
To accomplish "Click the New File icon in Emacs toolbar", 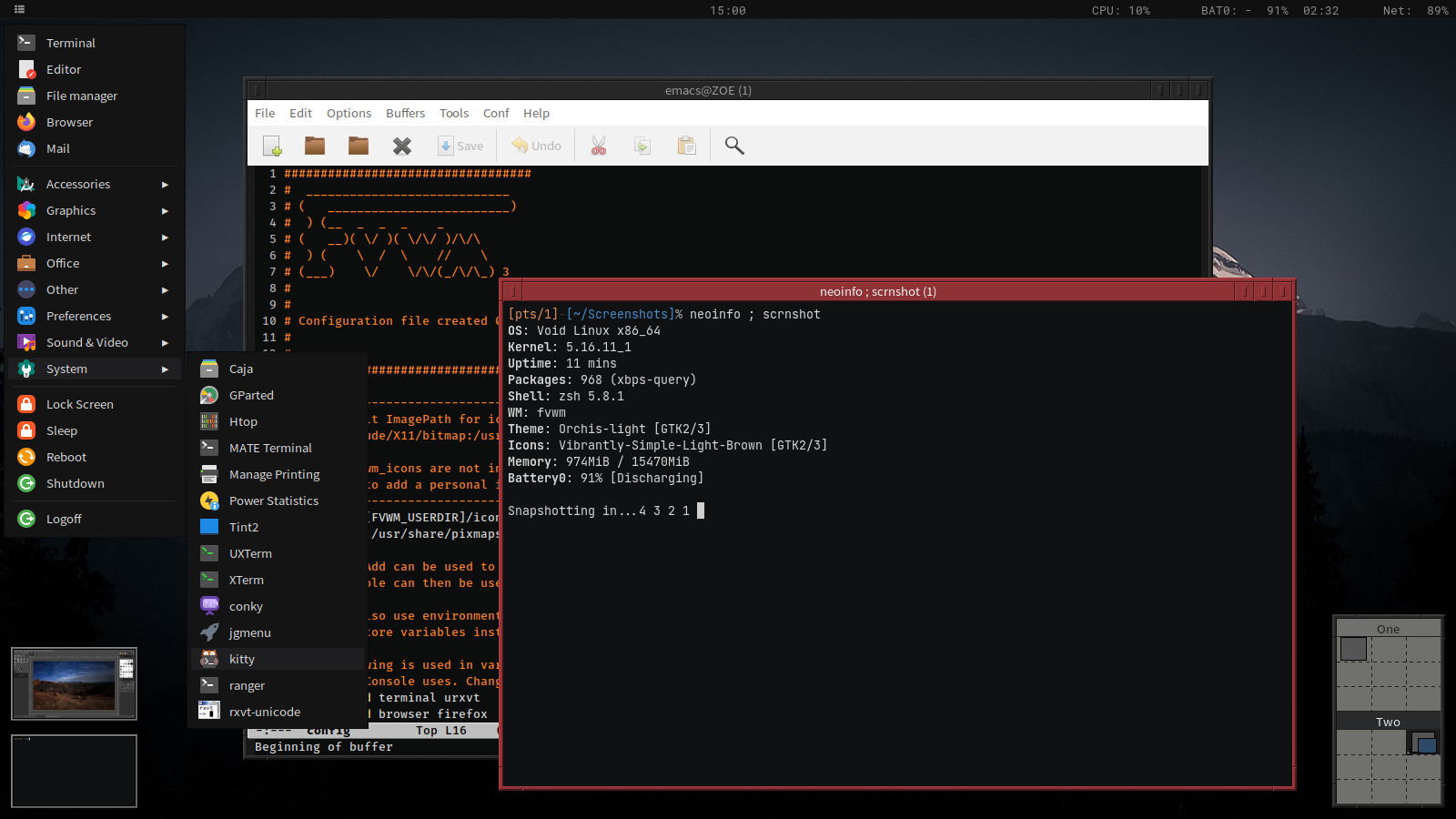I will click(272, 146).
